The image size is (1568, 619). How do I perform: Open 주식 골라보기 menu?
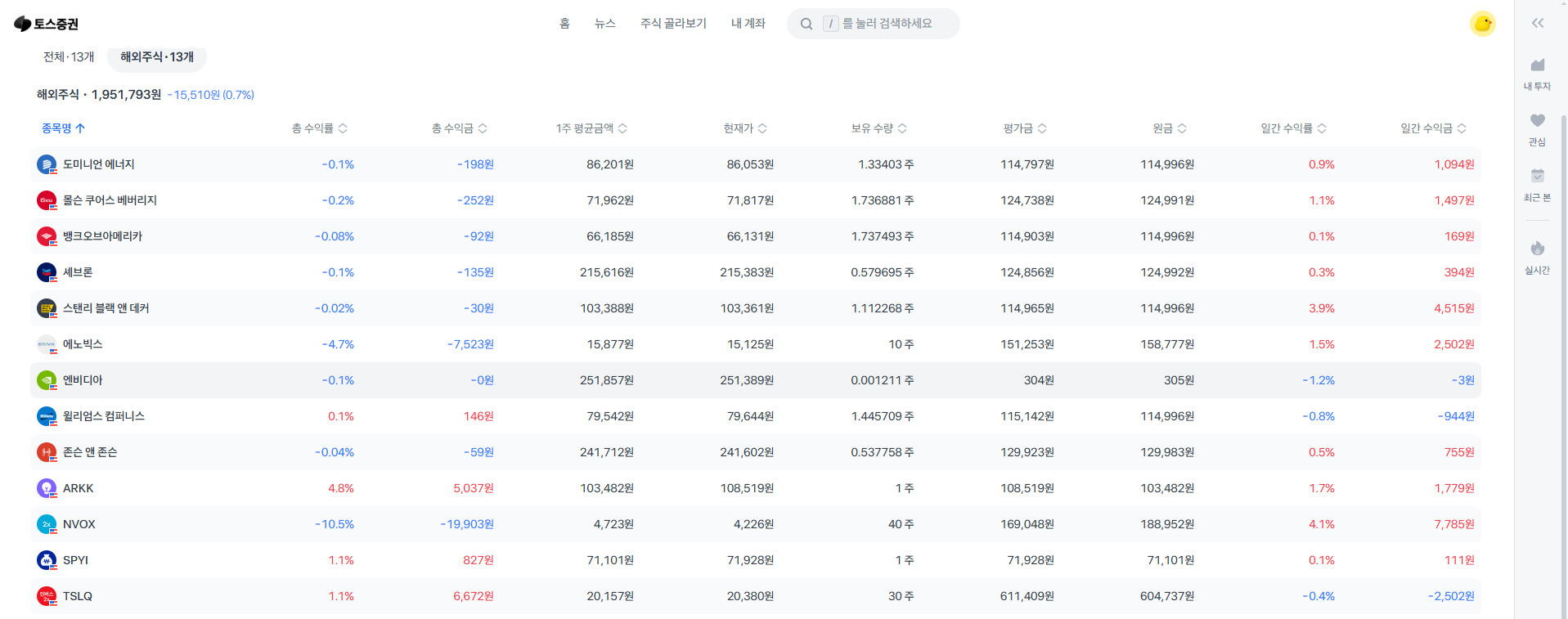tap(673, 24)
